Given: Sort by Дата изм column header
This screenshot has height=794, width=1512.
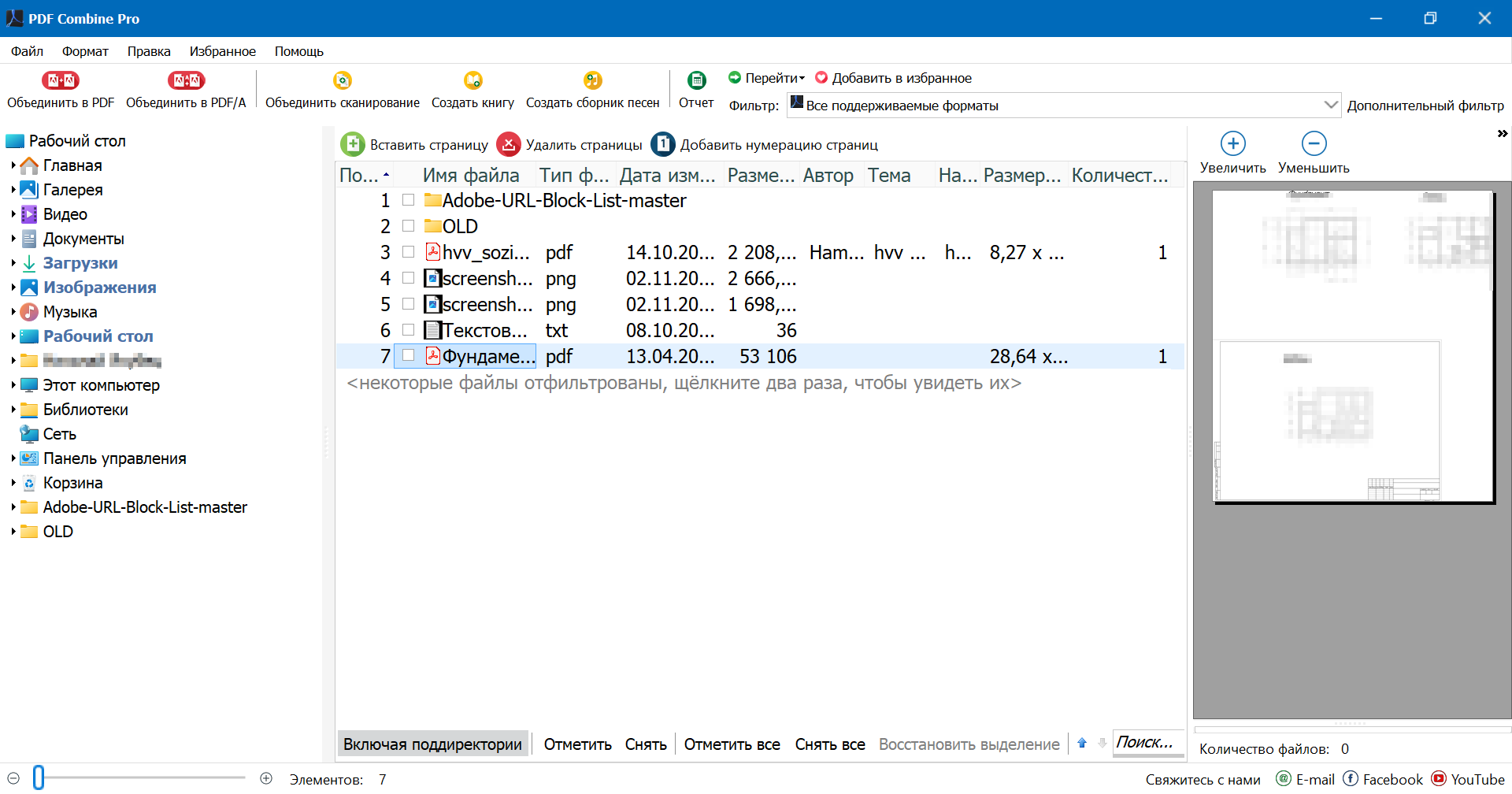Looking at the screenshot, I should [x=667, y=175].
